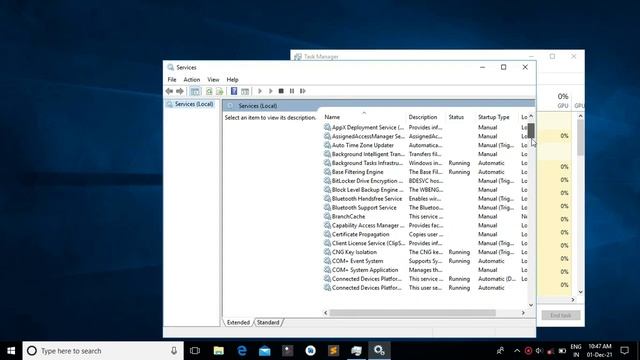Screen dimensions: 640x360
Task: Select BitLocker Drive Encryption service row
Action: pos(425,181)
